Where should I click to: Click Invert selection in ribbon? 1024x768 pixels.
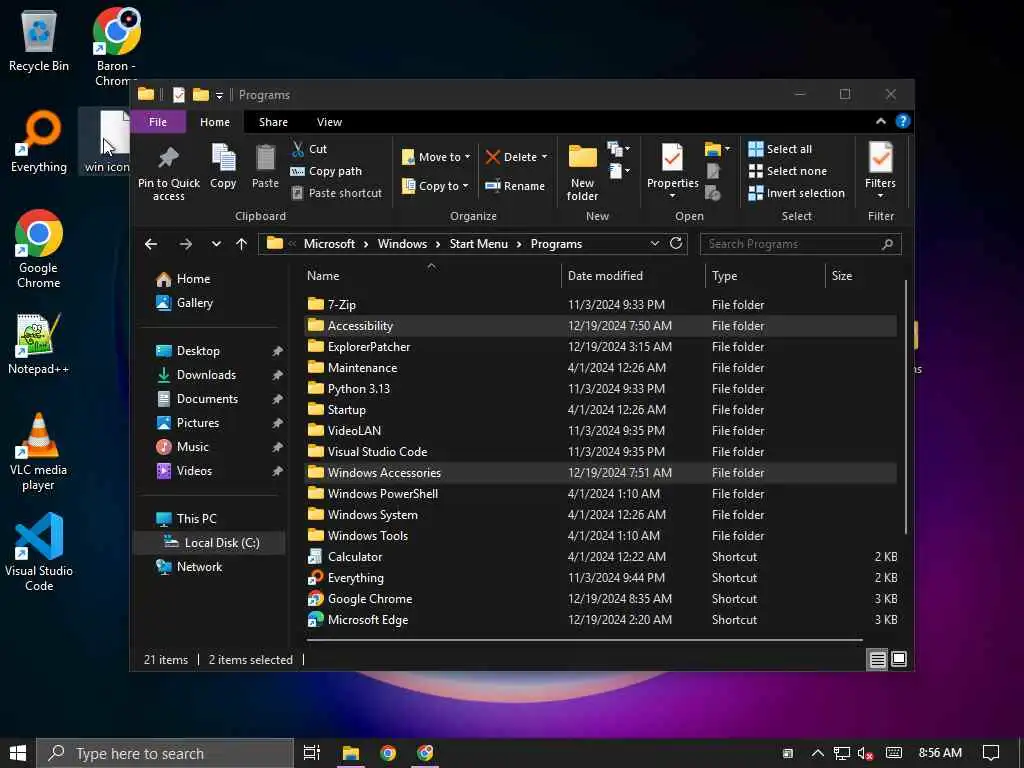pos(797,193)
